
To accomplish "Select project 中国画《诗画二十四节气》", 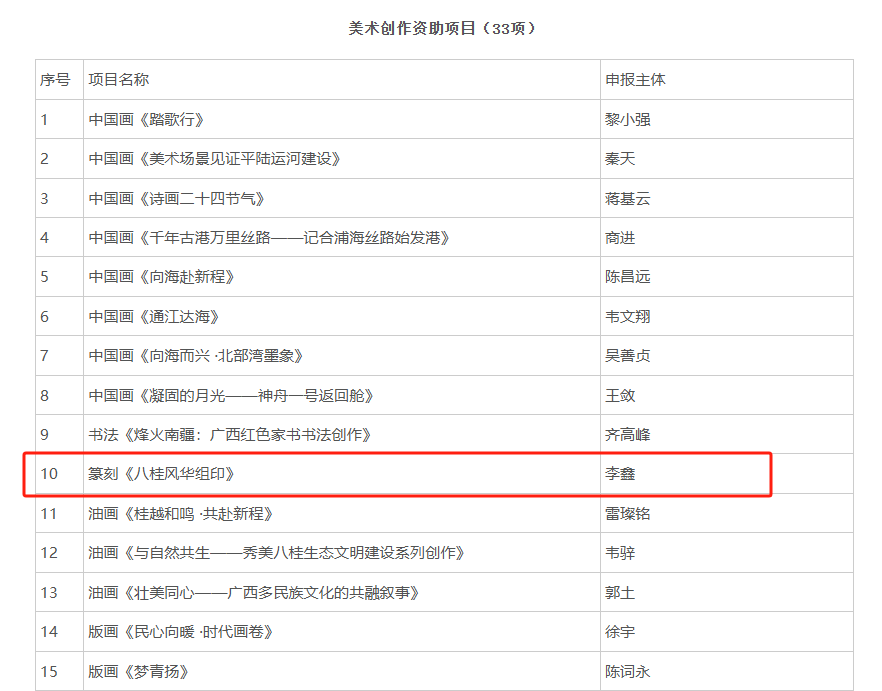I will [176, 198].
